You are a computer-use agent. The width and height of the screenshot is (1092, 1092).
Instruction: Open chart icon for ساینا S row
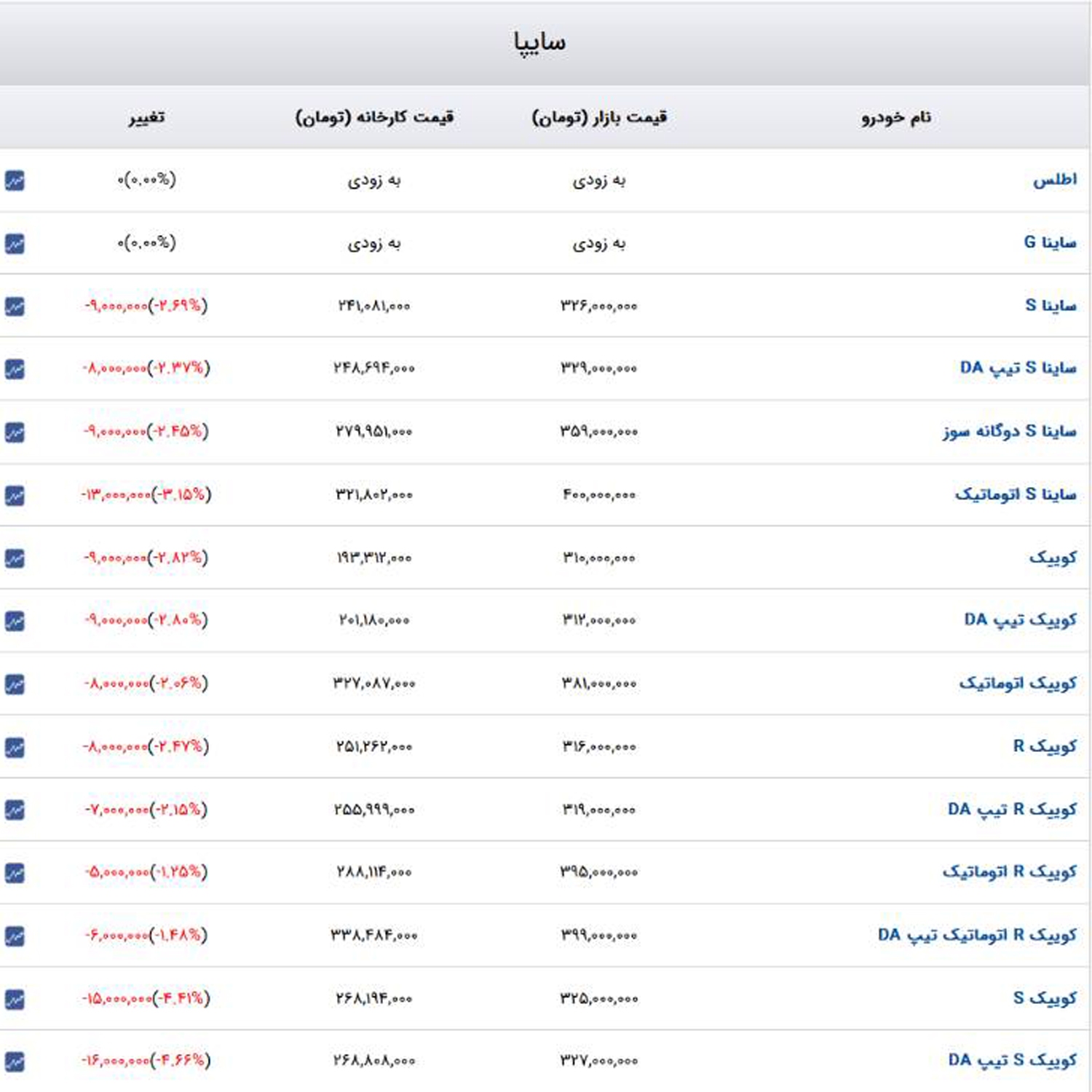[15, 306]
